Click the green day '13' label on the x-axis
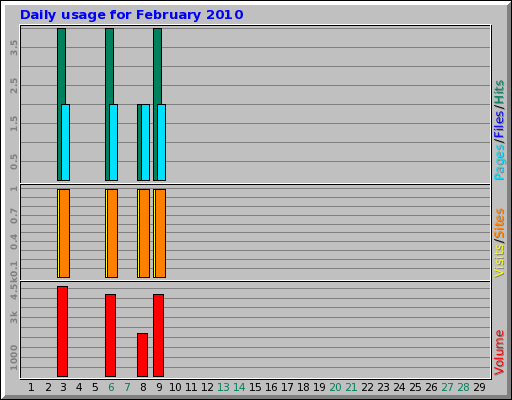This screenshot has width=512, height=400. 223,387
